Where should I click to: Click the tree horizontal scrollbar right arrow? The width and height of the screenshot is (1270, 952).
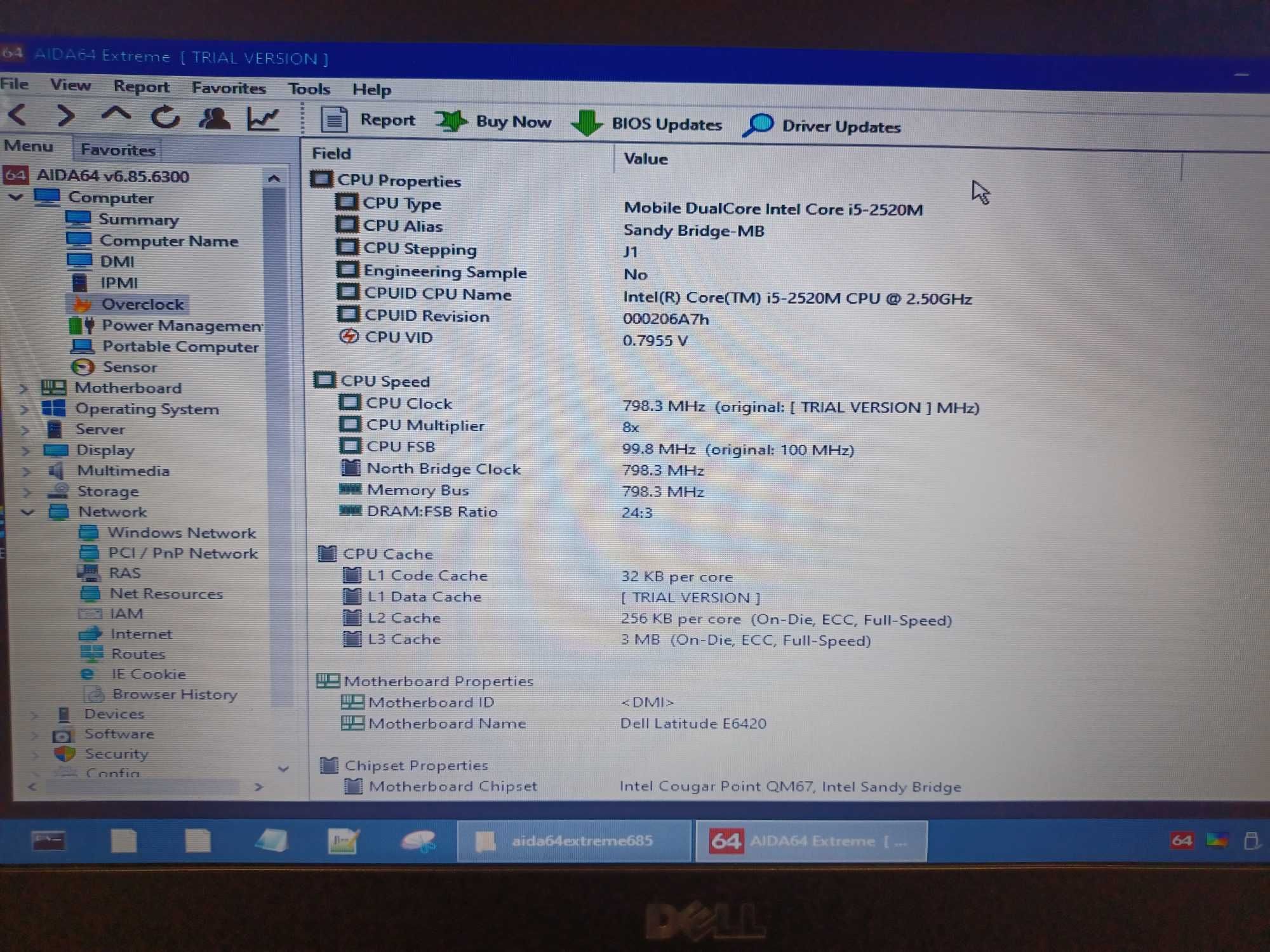point(258,787)
